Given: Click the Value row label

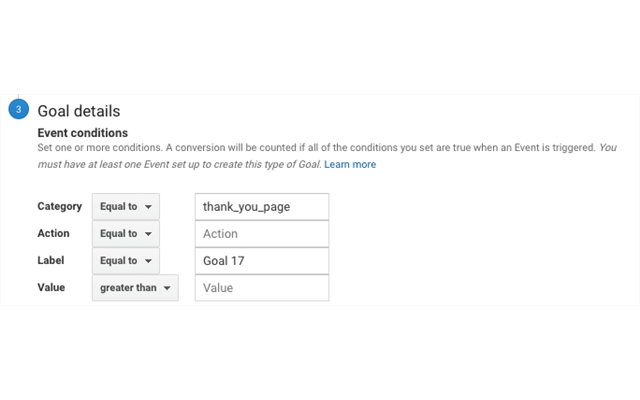Looking at the screenshot, I should pyautogui.click(x=51, y=288).
